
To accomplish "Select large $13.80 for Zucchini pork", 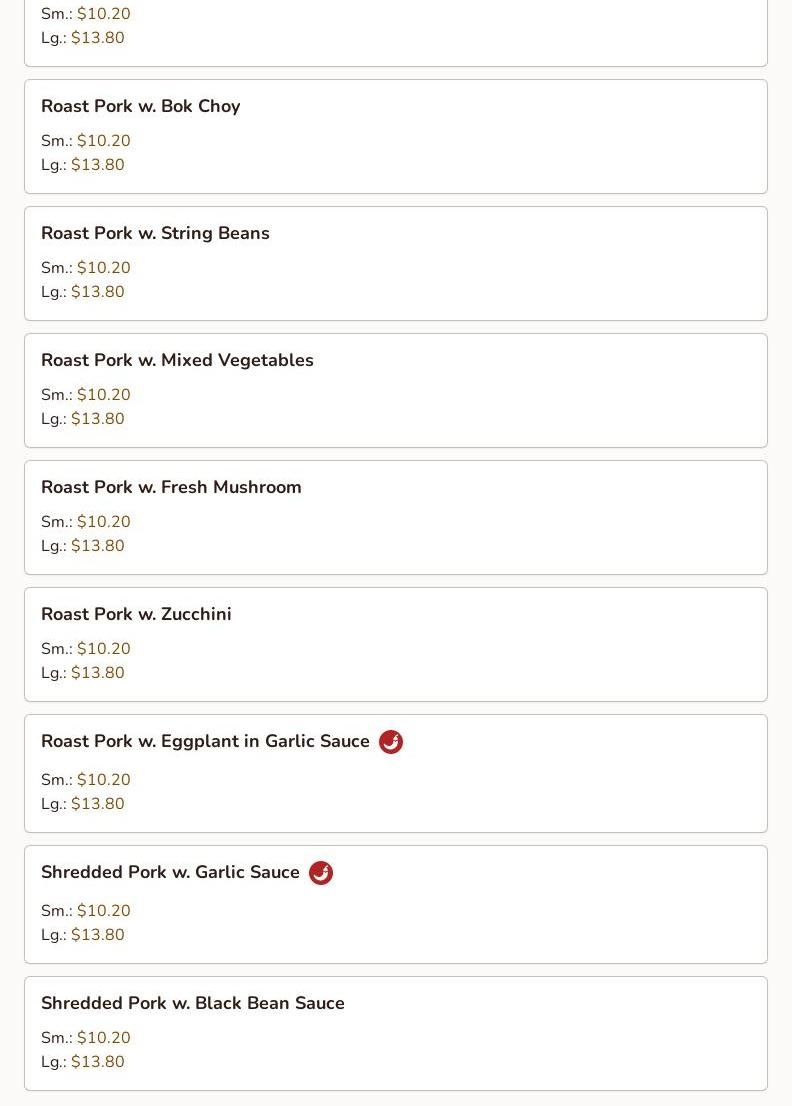I will tap(97, 673).
